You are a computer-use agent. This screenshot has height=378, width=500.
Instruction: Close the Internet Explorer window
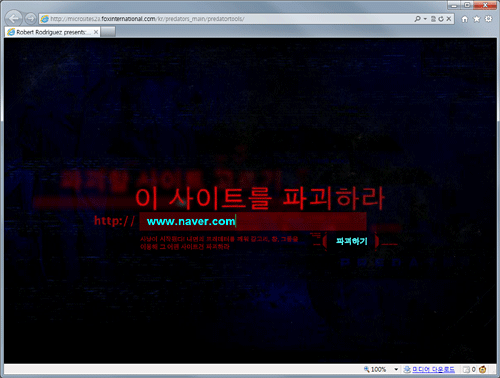click(x=485, y=5)
